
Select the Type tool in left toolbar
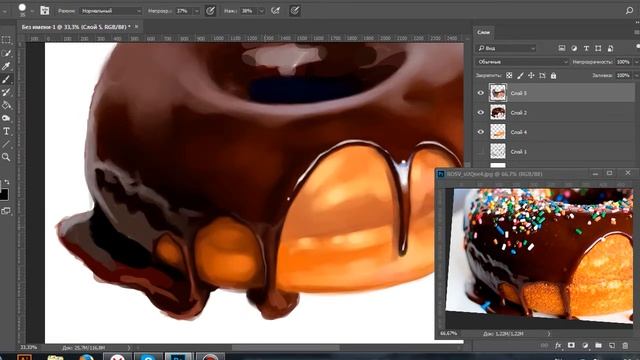(x=6, y=131)
